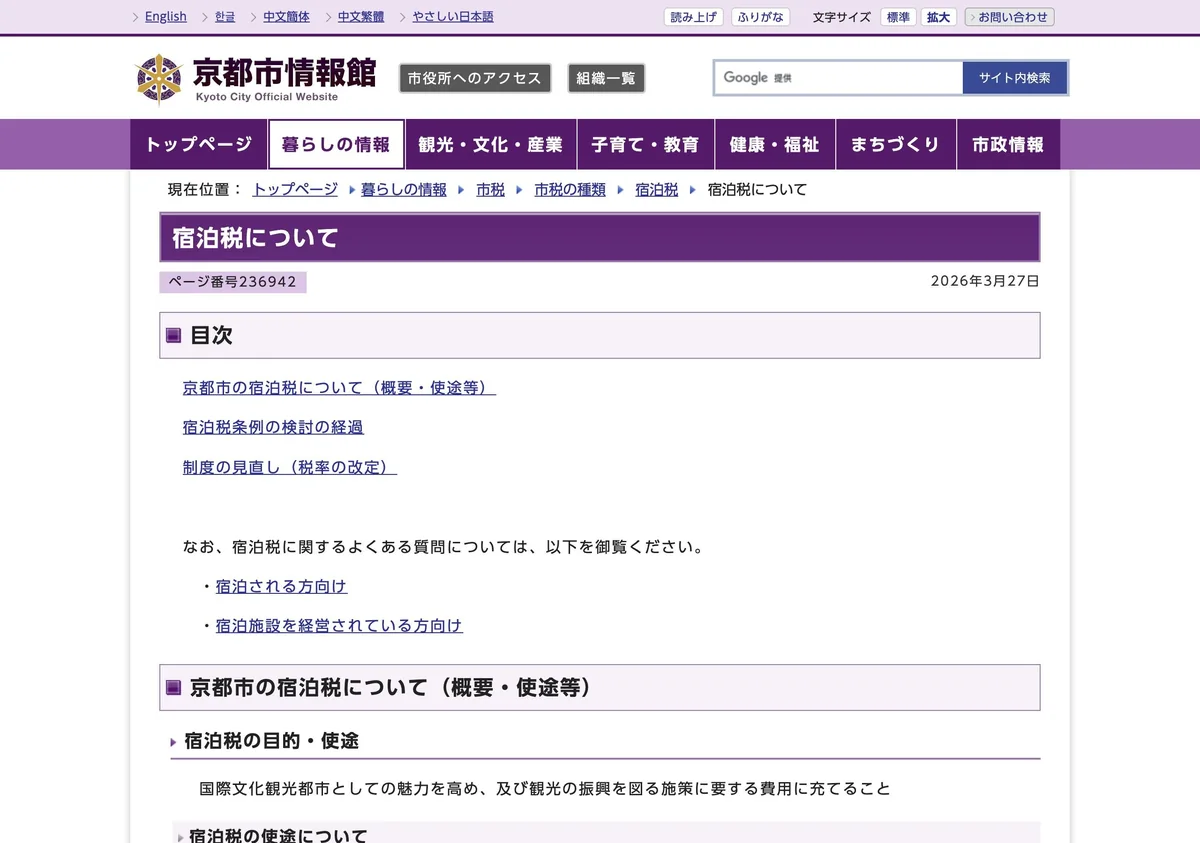The width and height of the screenshot is (1200, 843).
Task: Set text size to 拡大
Action: point(938,17)
